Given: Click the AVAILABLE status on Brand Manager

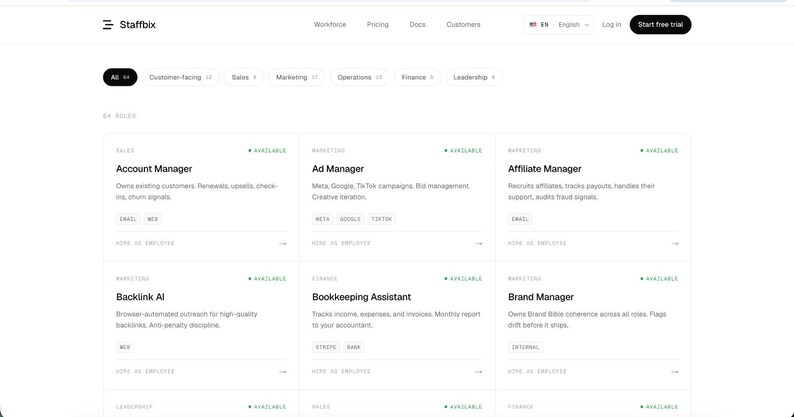Looking at the screenshot, I should (659, 279).
